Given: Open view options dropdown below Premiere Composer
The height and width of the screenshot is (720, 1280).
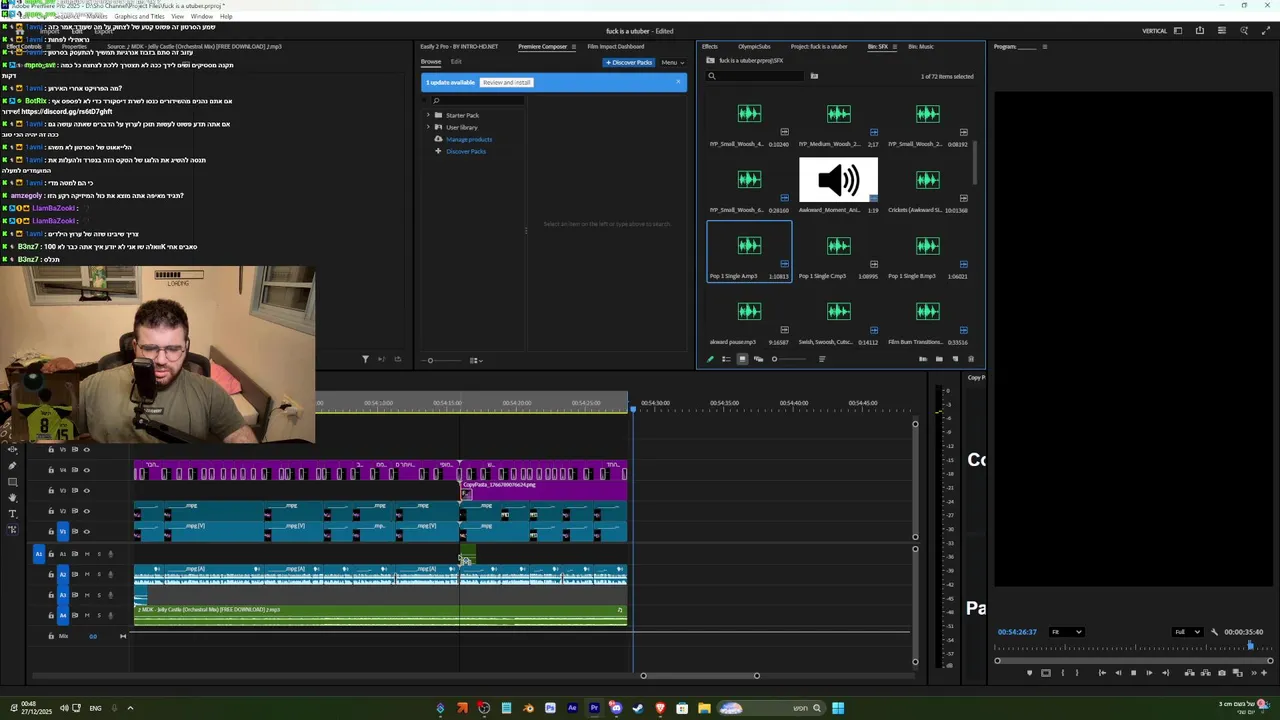Looking at the screenshot, I should pyautogui.click(x=476, y=360).
